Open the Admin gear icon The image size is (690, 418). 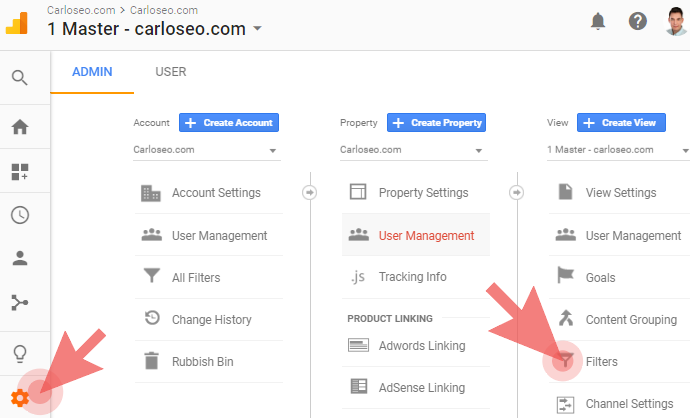pyautogui.click(x=19, y=397)
